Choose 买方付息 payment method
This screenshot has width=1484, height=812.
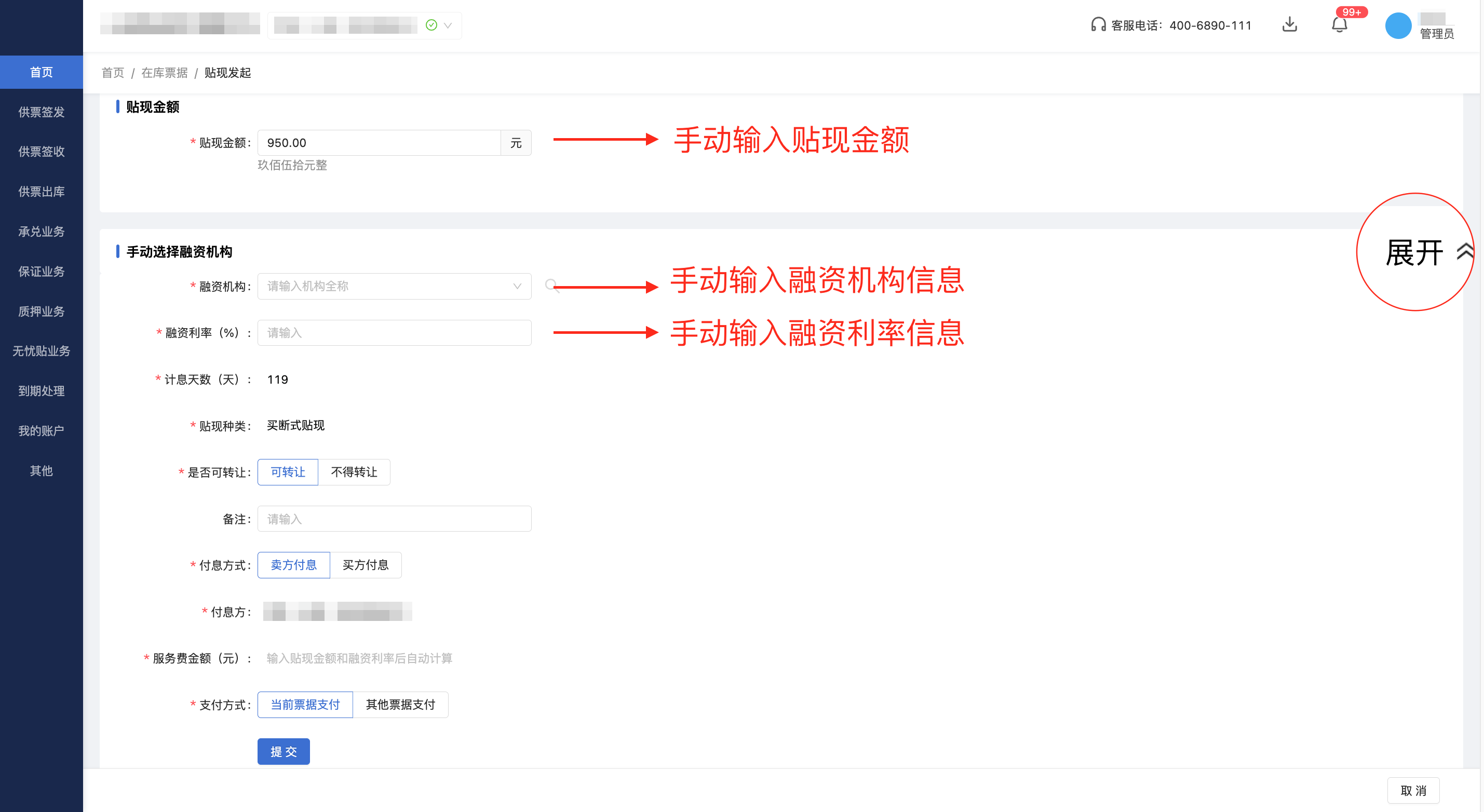(365, 565)
